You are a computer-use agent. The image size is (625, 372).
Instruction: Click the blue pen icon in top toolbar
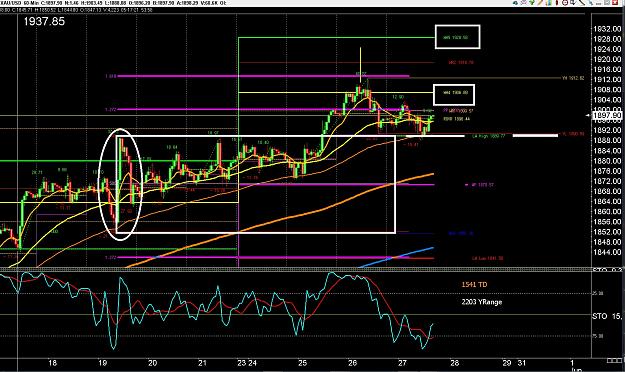[591, 3]
